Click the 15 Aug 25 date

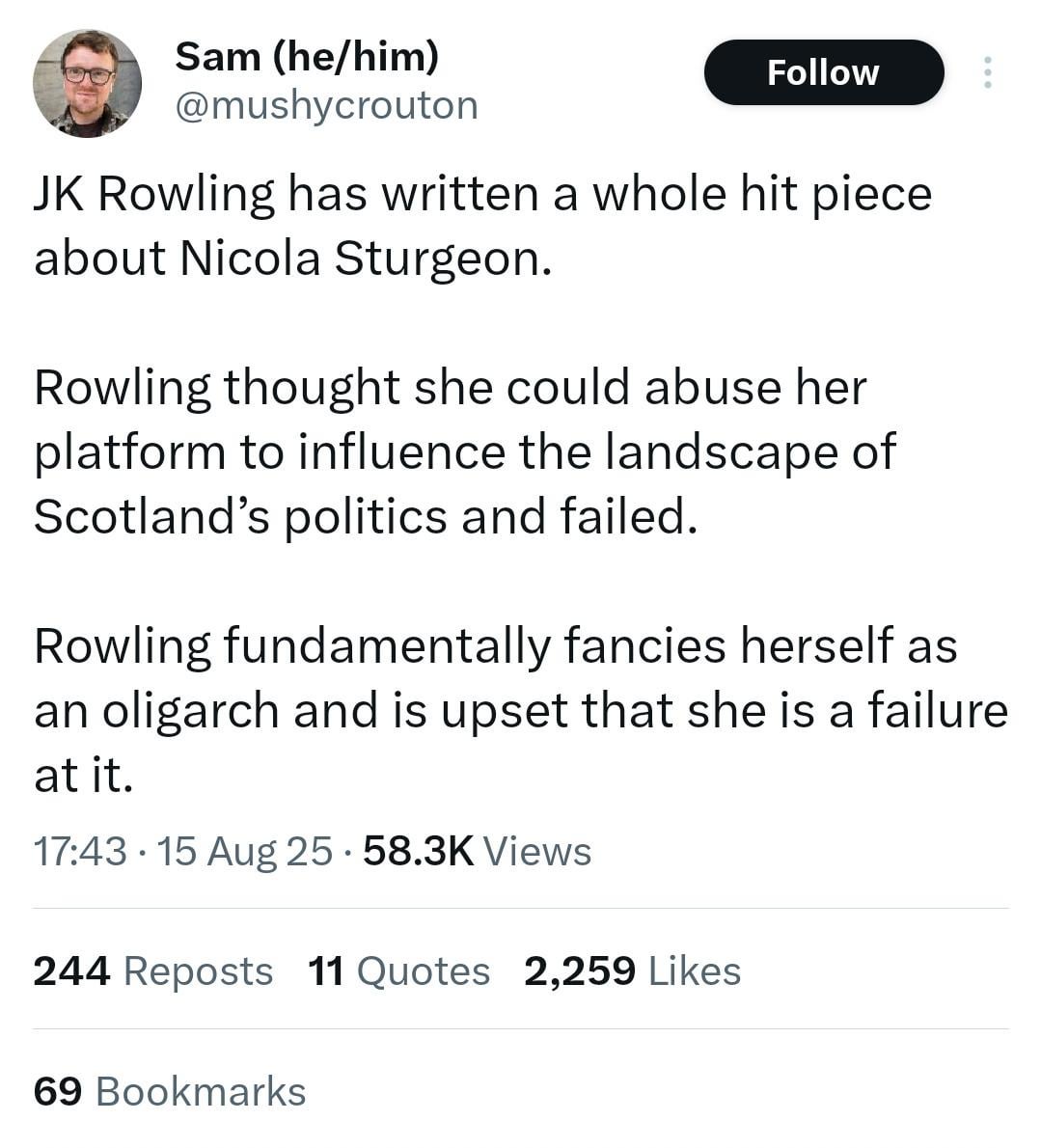click(x=244, y=851)
